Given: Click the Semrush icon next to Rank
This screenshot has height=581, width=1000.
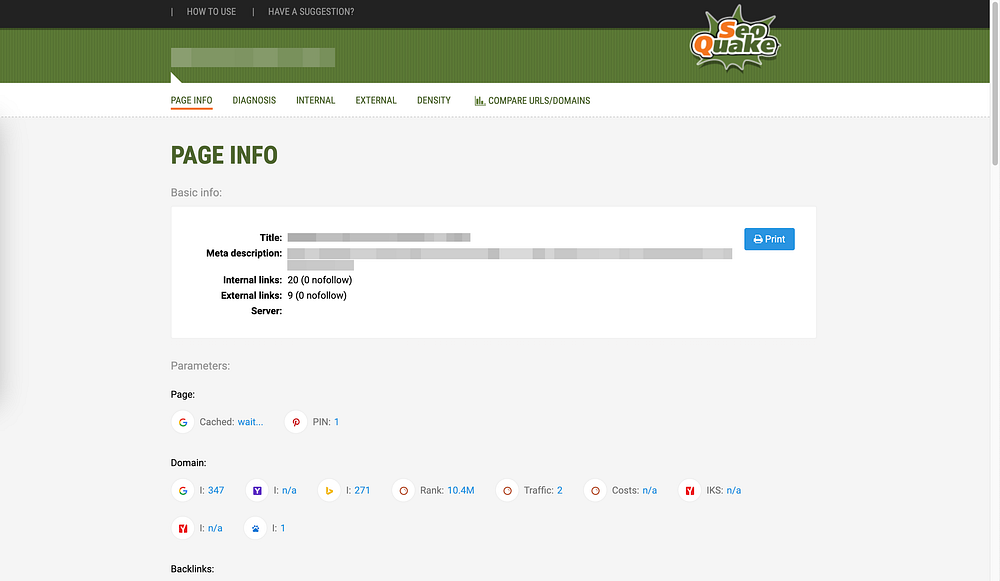Looking at the screenshot, I should click(403, 490).
